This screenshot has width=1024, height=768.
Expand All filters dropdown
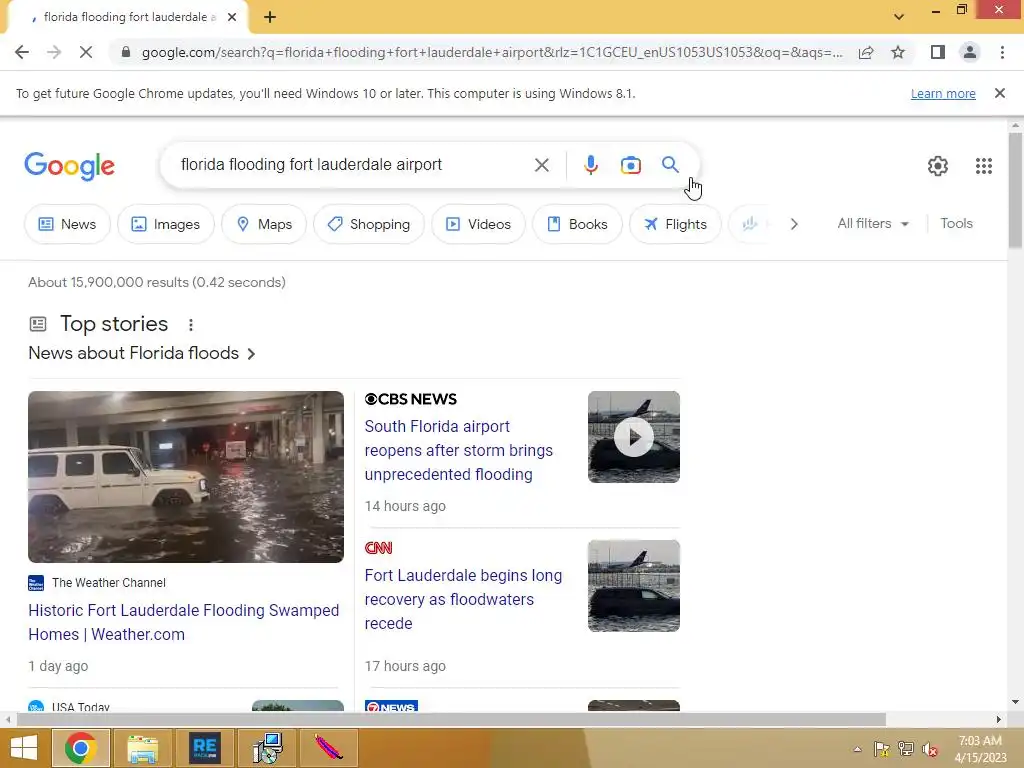coord(872,223)
